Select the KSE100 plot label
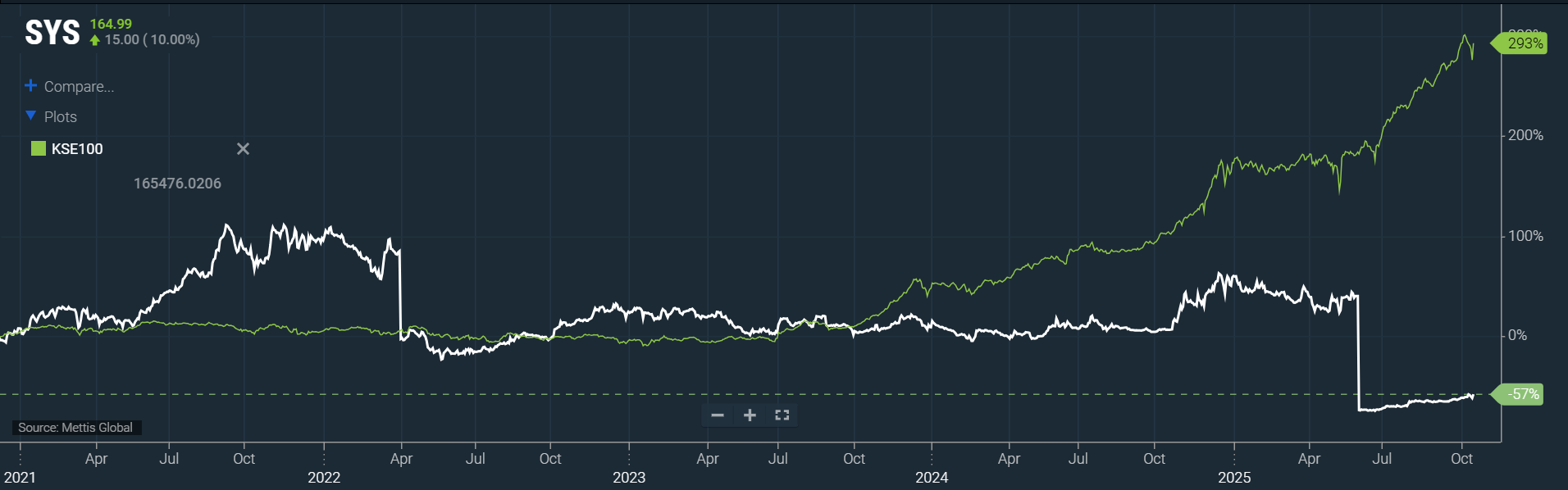 point(77,149)
